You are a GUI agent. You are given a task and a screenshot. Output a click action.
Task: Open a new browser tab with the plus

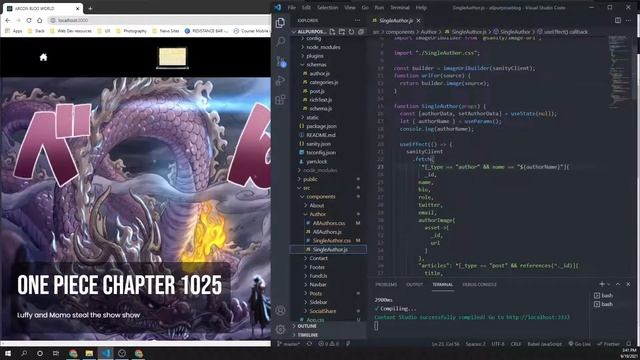click(90, 8)
